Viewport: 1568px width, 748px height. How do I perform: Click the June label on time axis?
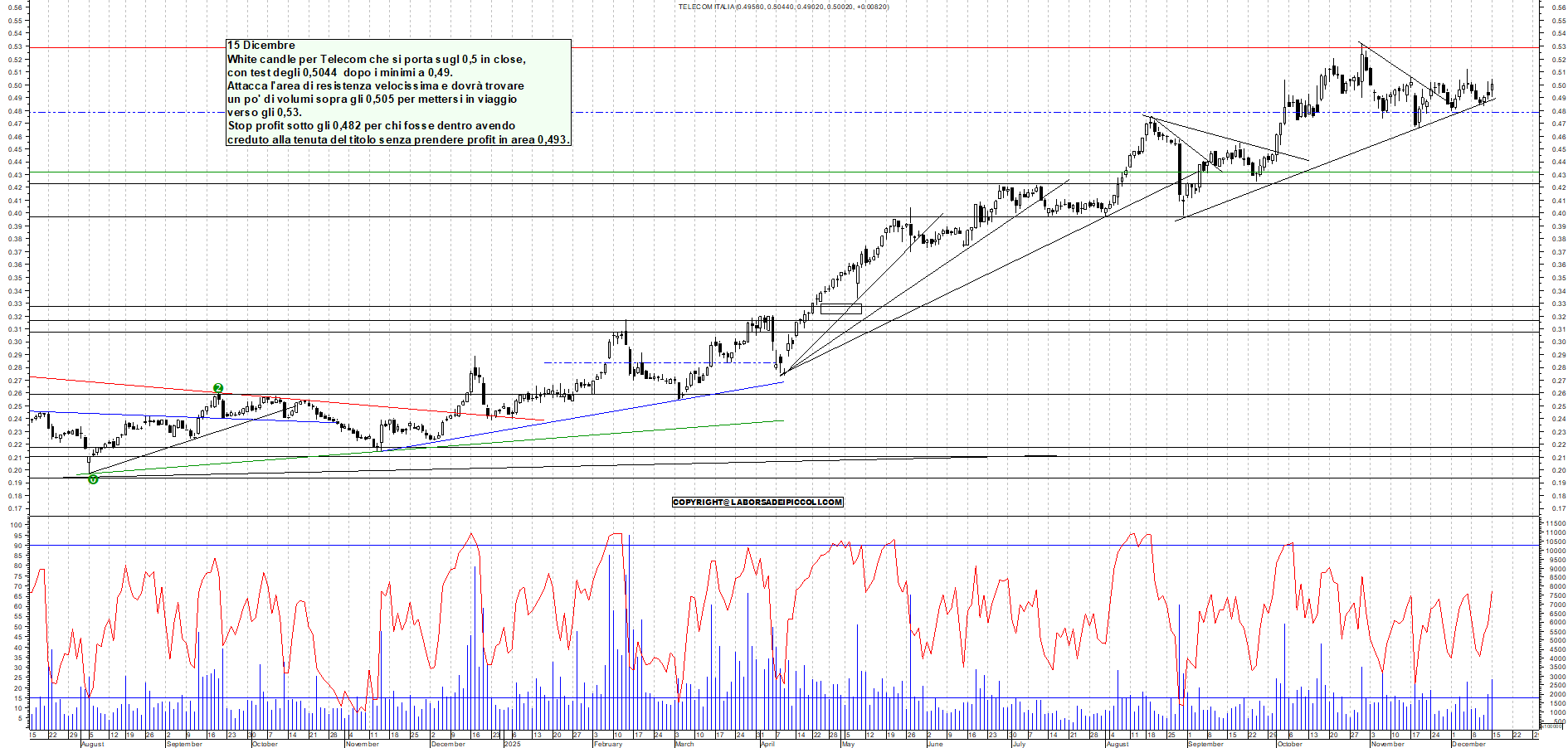[934, 744]
